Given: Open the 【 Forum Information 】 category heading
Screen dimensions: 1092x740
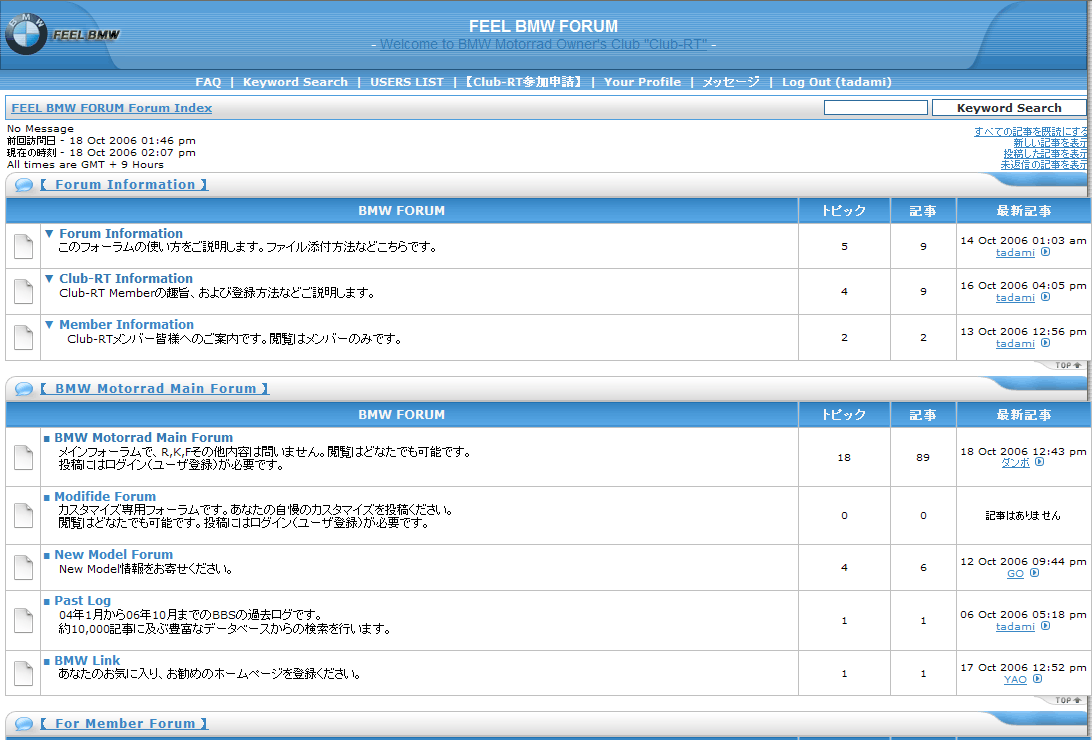Looking at the screenshot, I should click(124, 184).
